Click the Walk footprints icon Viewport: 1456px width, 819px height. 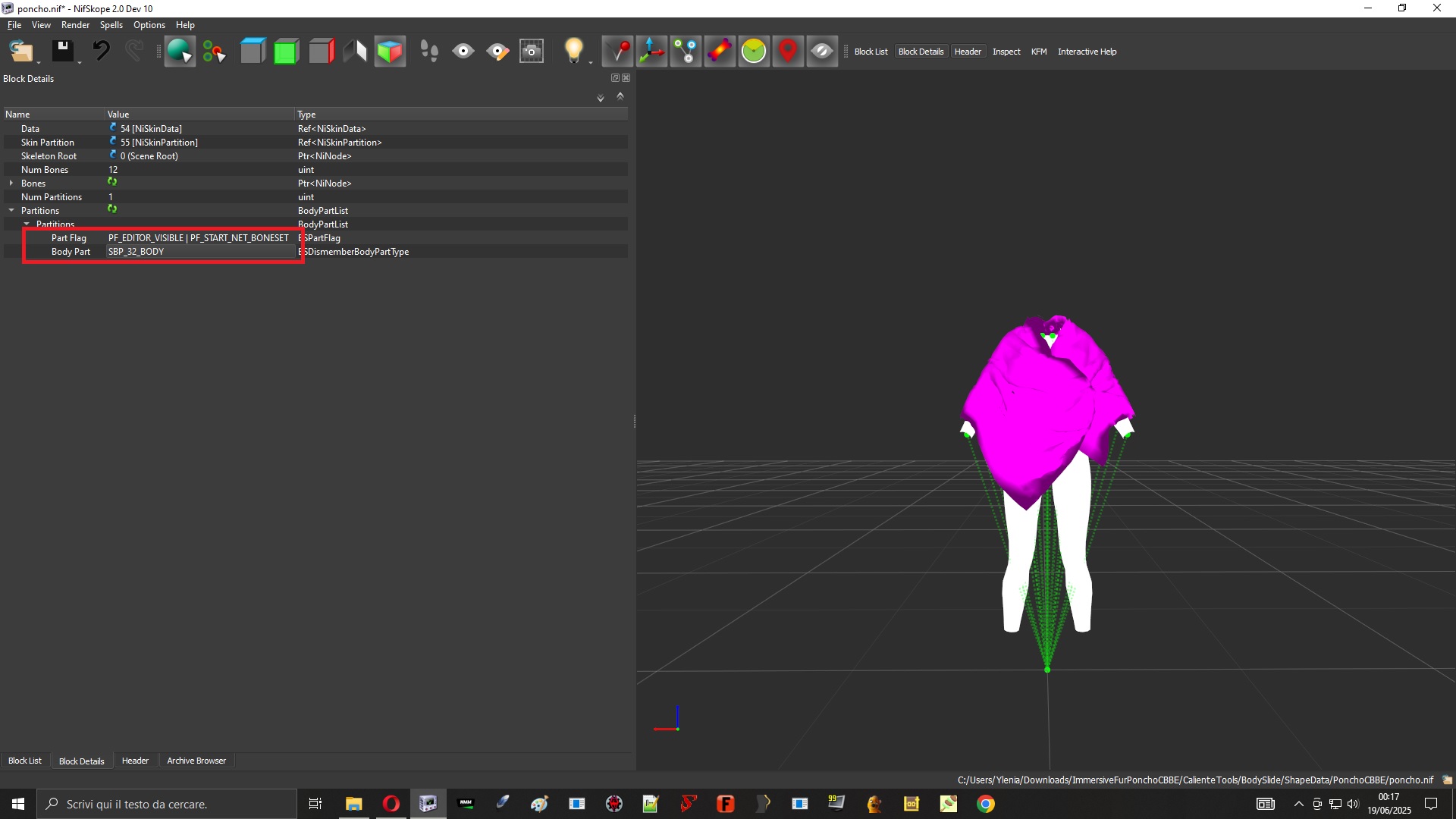(429, 52)
